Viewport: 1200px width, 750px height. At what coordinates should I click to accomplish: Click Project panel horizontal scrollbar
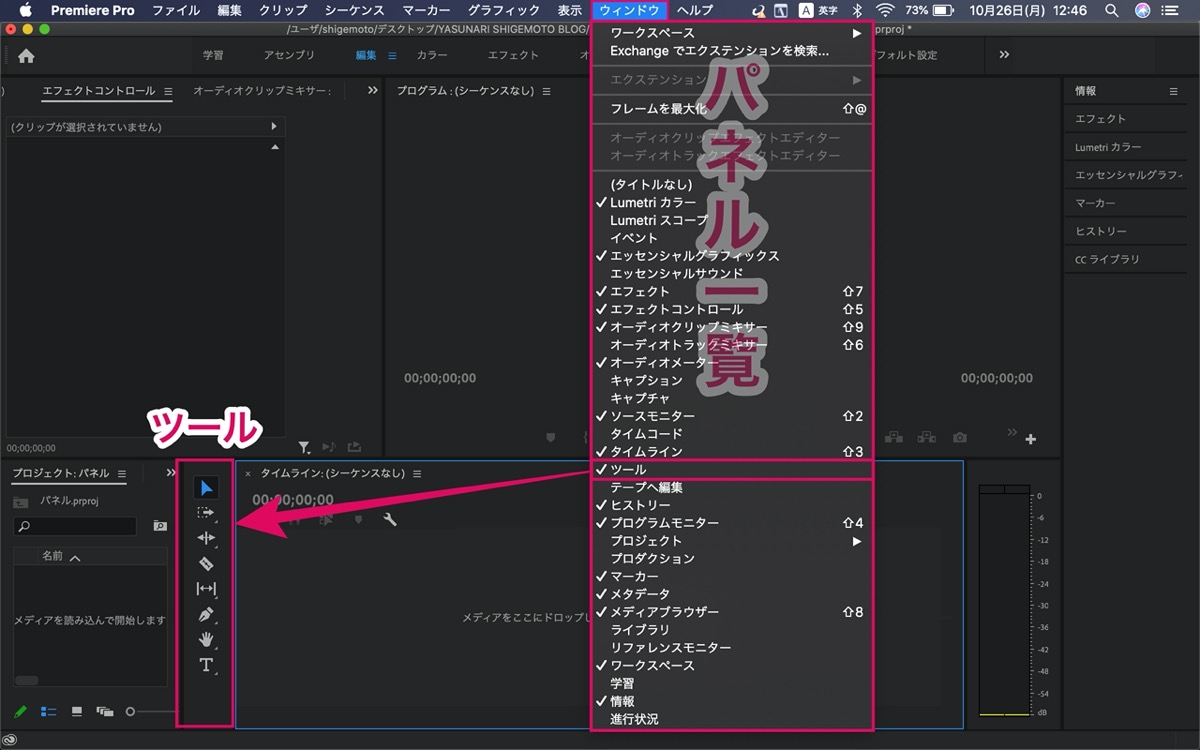click(x=27, y=680)
